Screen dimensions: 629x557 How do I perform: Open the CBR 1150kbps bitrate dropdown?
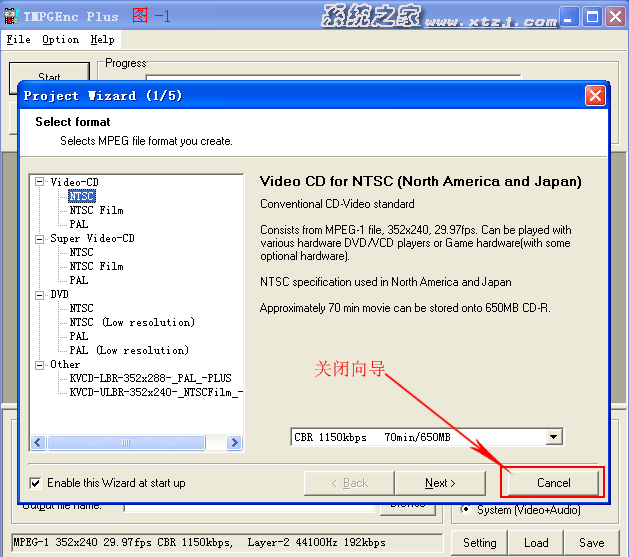pos(554,438)
